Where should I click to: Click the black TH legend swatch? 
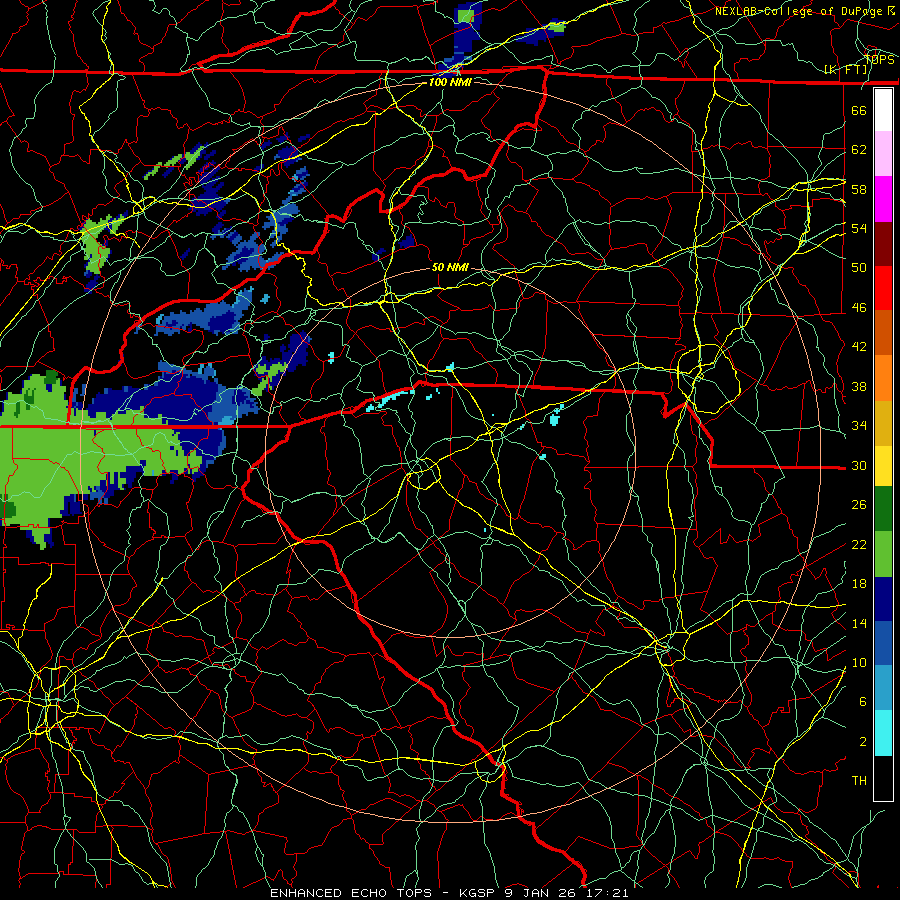tap(883, 778)
